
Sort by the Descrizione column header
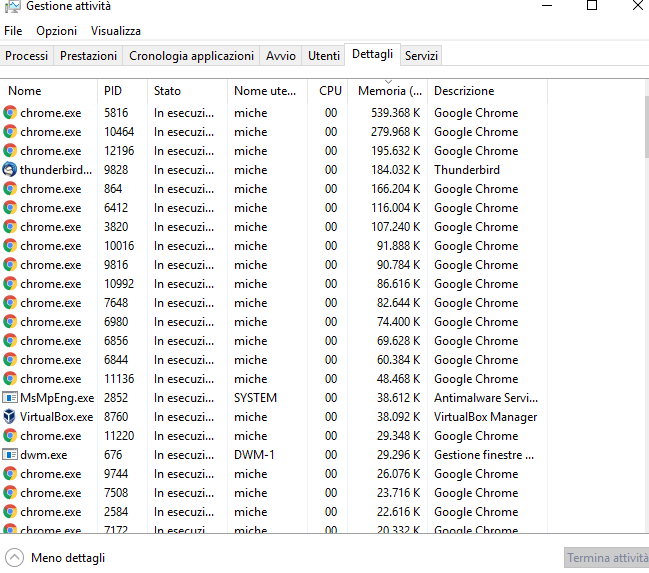pyautogui.click(x=487, y=91)
